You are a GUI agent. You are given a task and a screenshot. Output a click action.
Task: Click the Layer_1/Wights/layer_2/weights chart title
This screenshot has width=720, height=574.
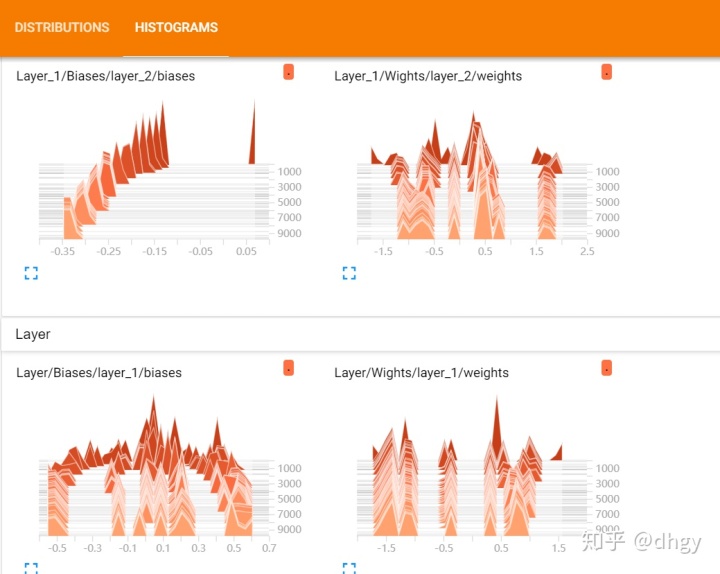coord(428,76)
